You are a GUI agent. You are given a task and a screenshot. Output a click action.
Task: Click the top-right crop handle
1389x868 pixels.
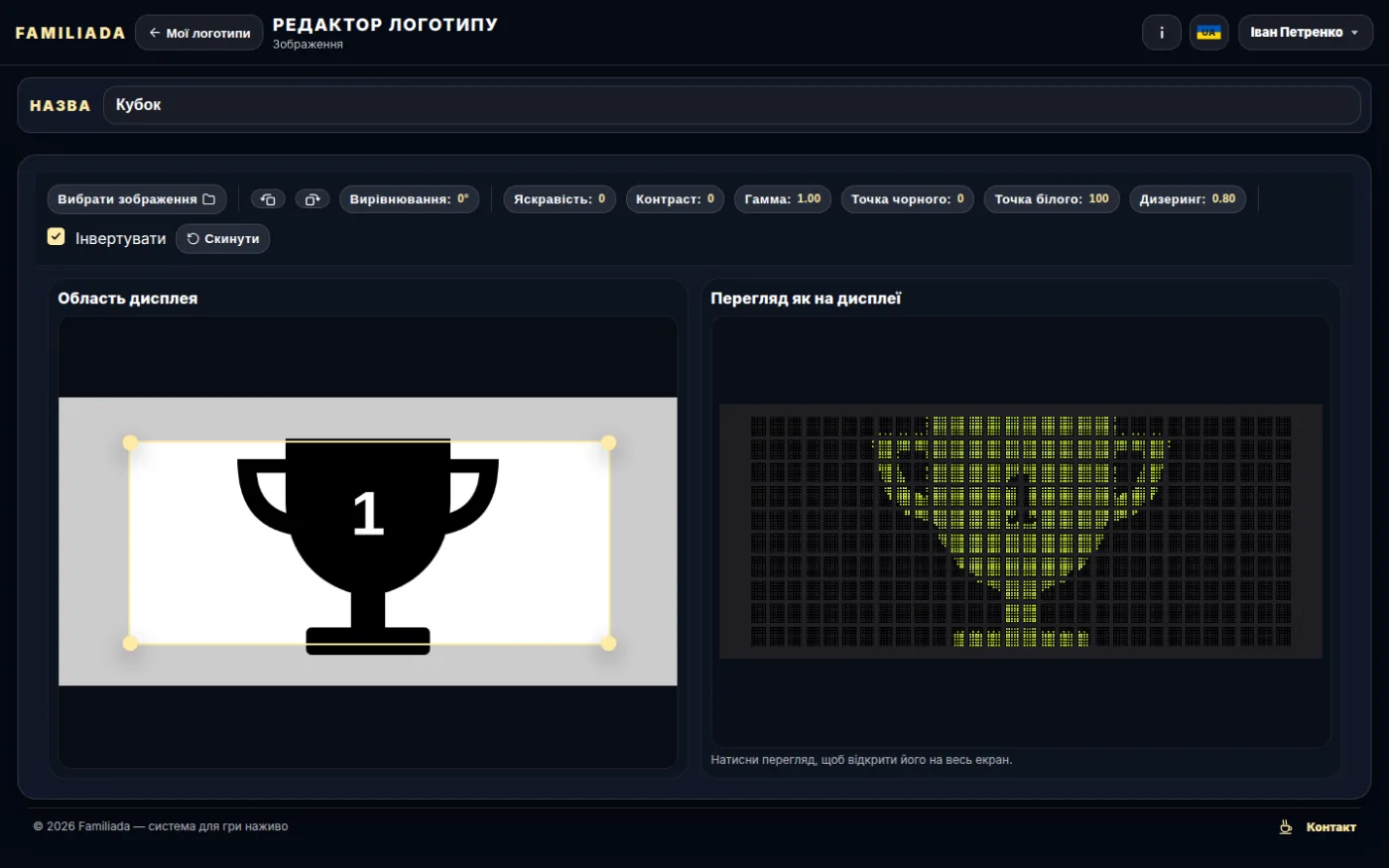(x=609, y=442)
